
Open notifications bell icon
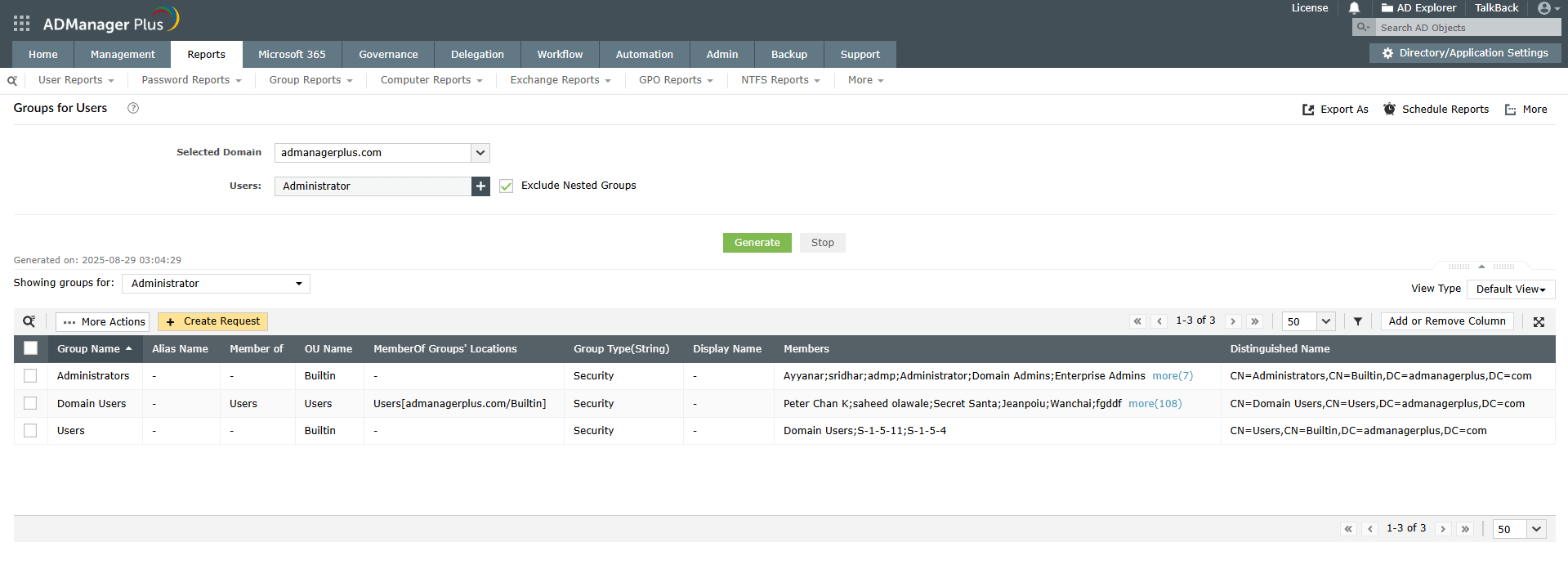(1354, 8)
